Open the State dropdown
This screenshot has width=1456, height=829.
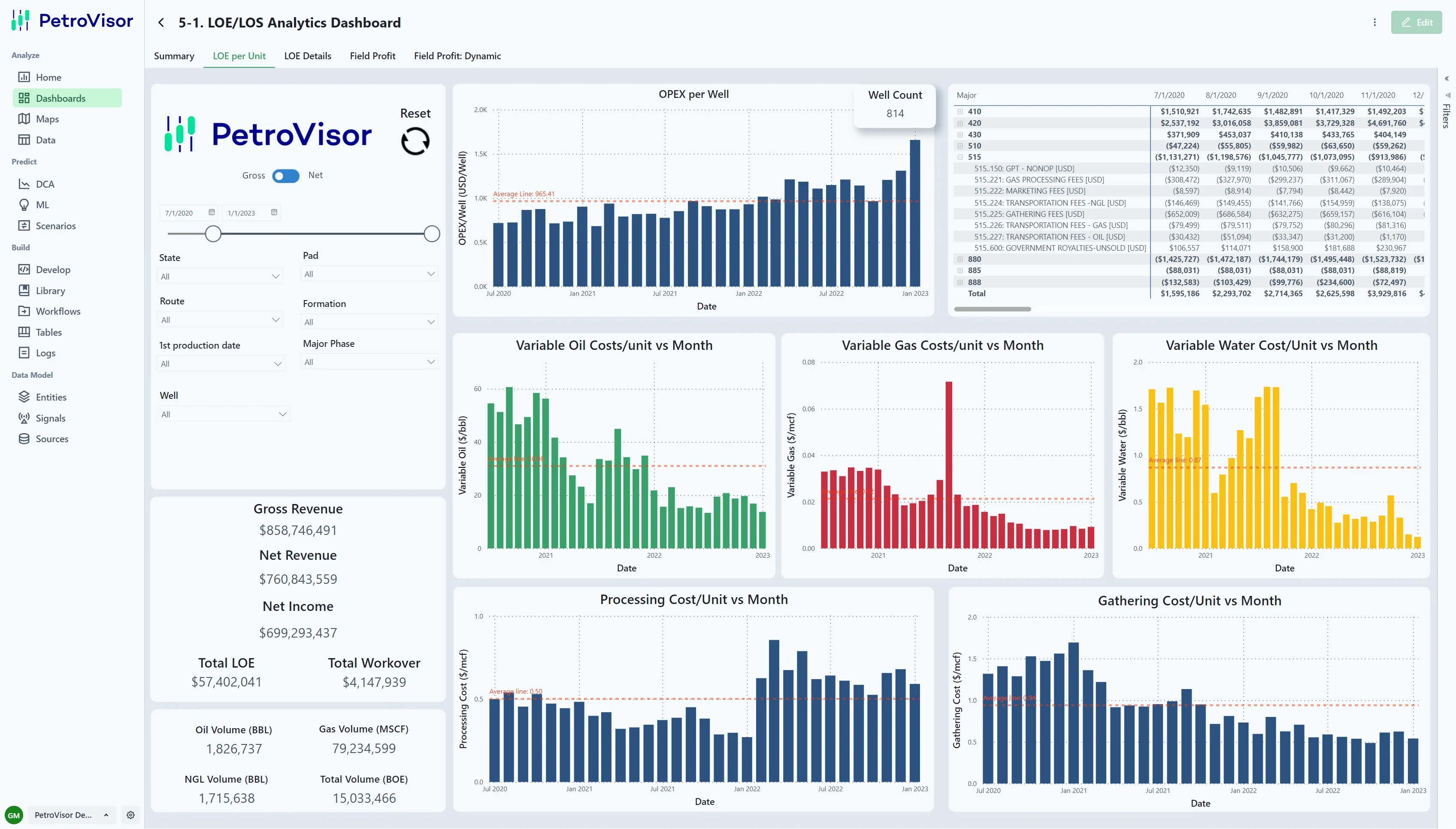pyautogui.click(x=220, y=277)
